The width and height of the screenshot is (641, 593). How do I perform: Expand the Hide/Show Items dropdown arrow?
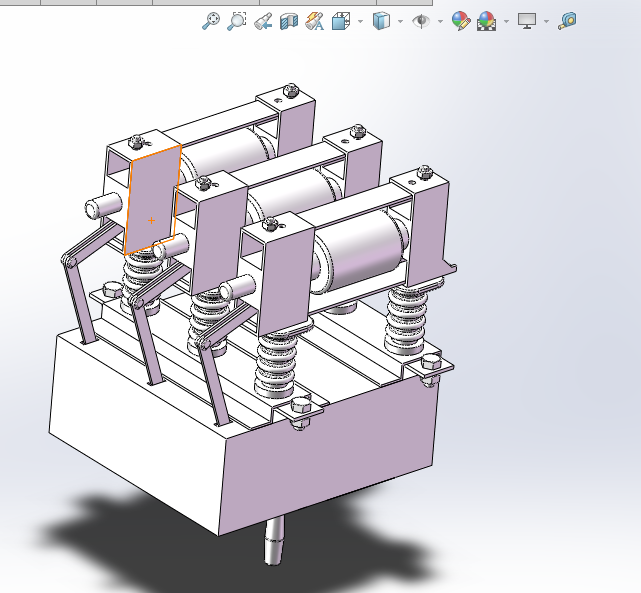pyautogui.click(x=440, y=21)
